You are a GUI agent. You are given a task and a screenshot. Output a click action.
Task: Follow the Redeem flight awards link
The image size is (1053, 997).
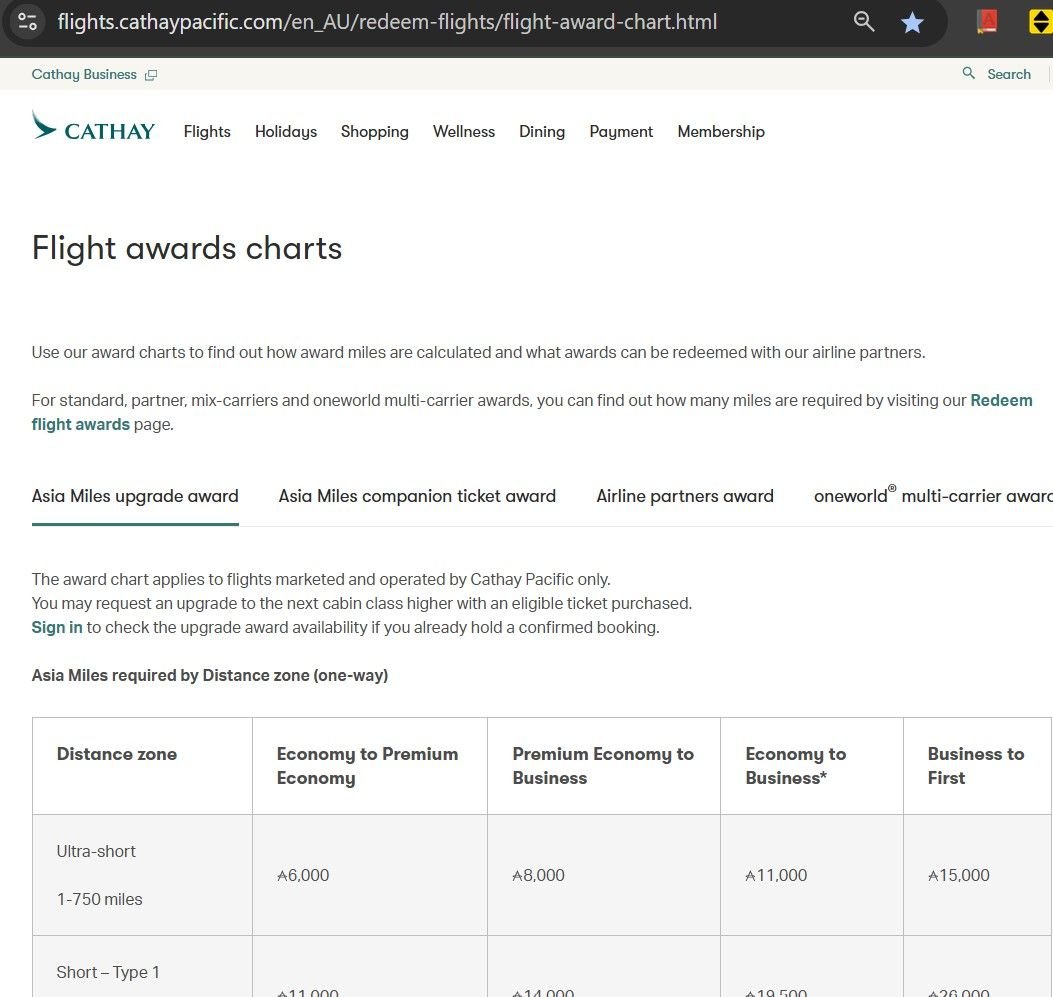(x=1001, y=401)
